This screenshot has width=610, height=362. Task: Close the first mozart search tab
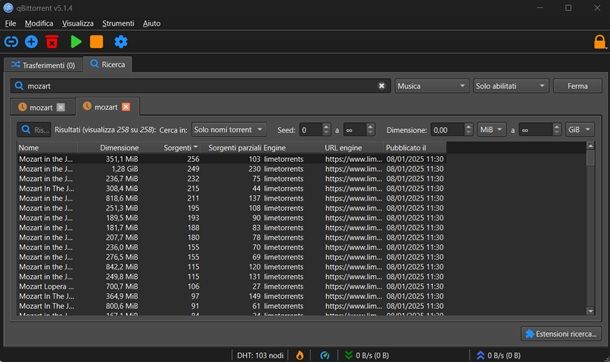point(61,107)
